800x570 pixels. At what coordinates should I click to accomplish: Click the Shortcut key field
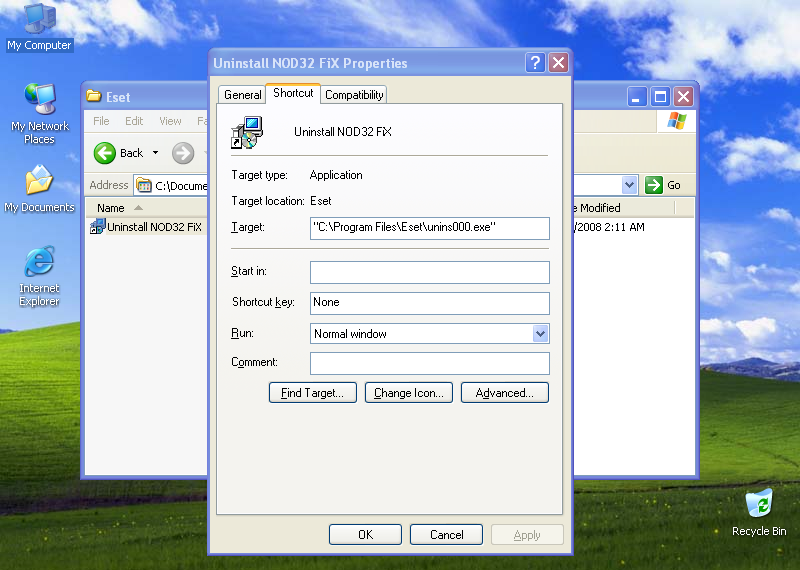pyautogui.click(x=430, y=303)
